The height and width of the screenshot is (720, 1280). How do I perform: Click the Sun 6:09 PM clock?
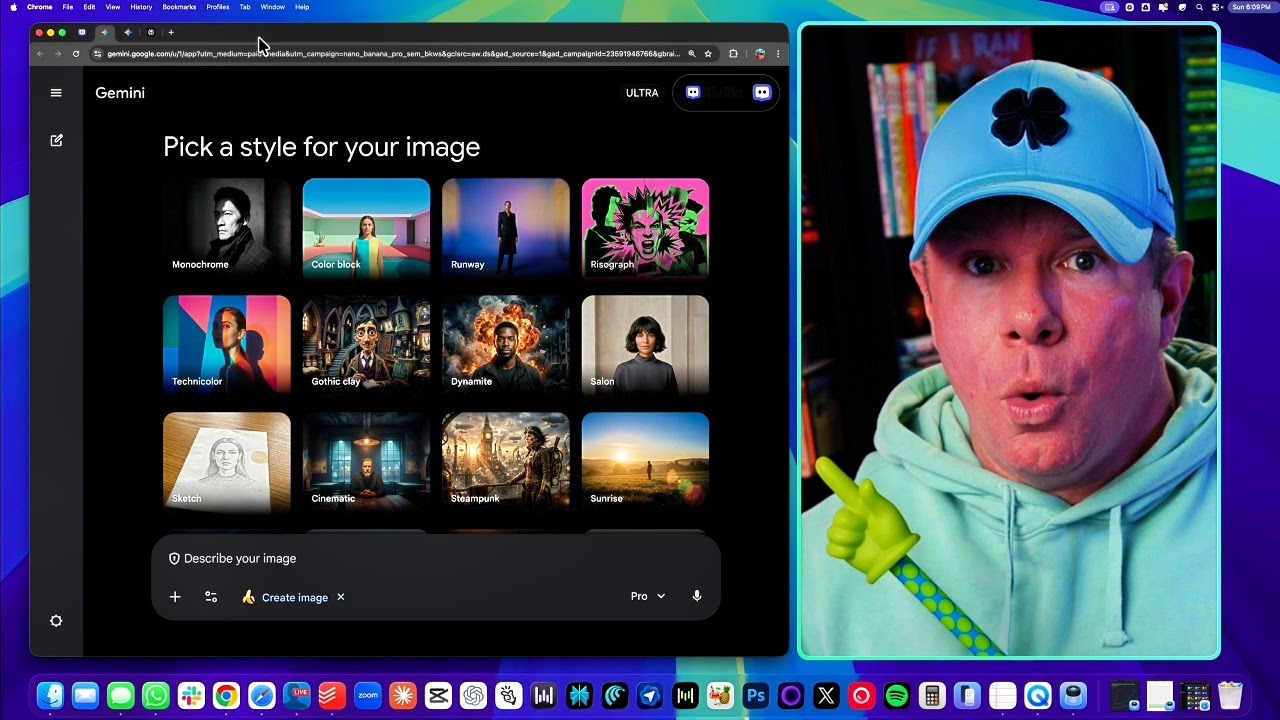pos(1251,7)
